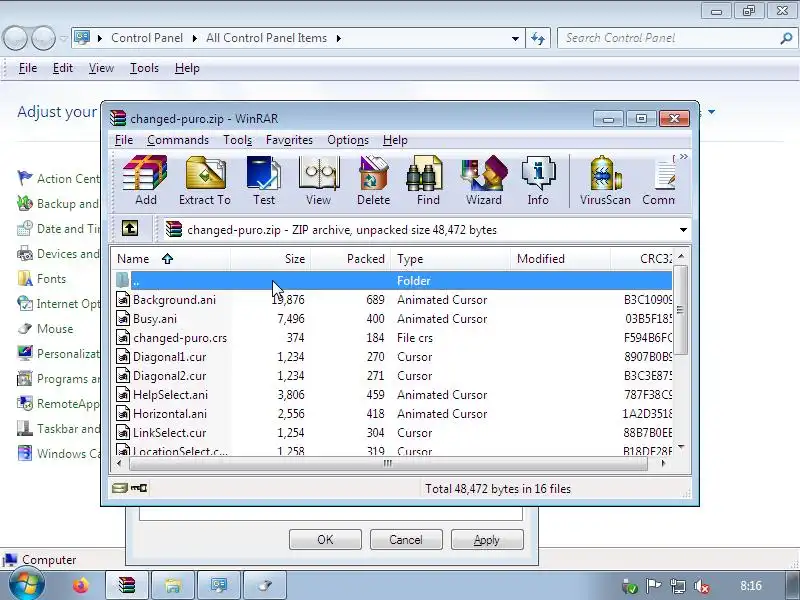Open WinRAR File menu
This screenshot has width=800, height=600.
(x=123, y=140)
